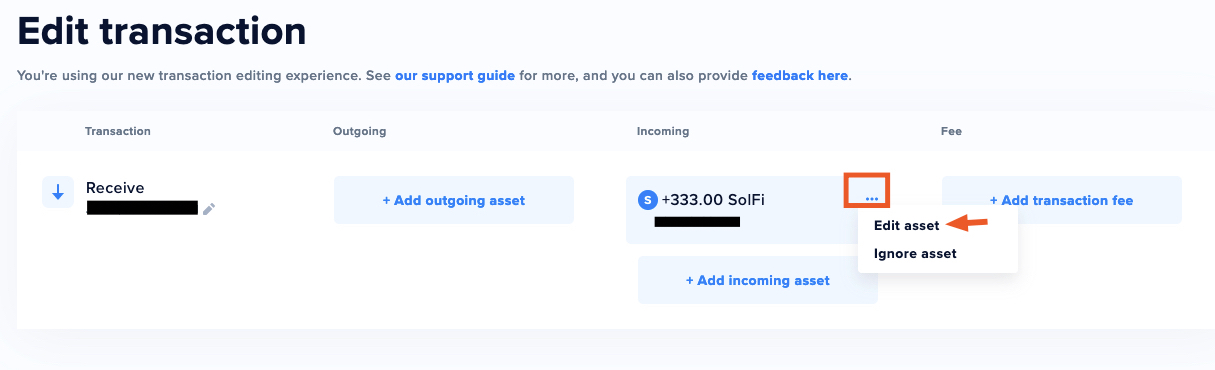Screen dimensions: 1215x370
Task: Click the redacted bar below Receive
Action: tap(142, 208)
